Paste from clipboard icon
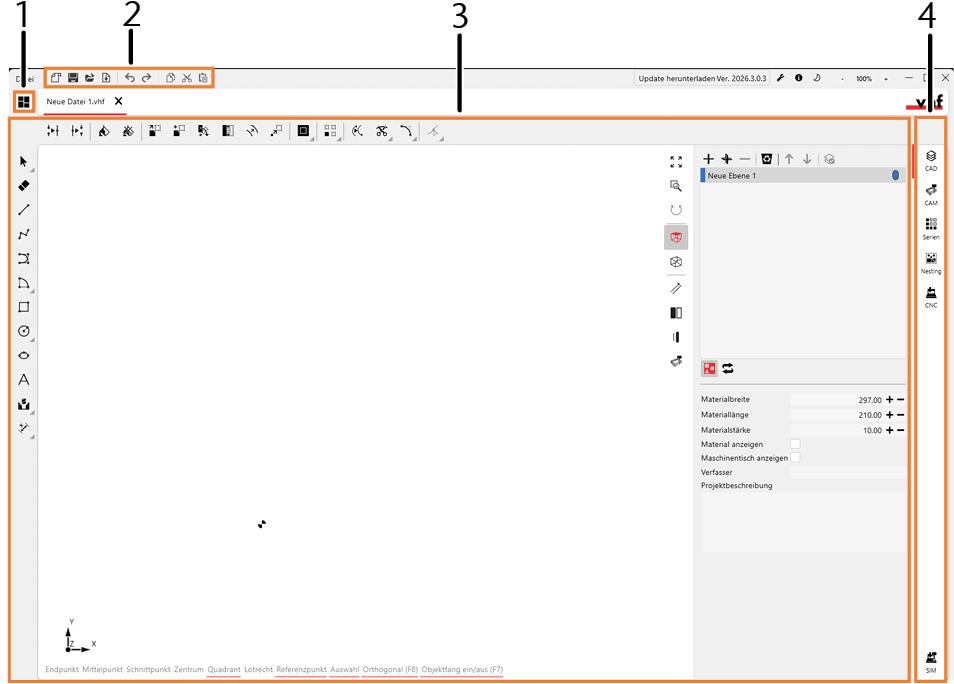954x684 pixels. (203, 78)
